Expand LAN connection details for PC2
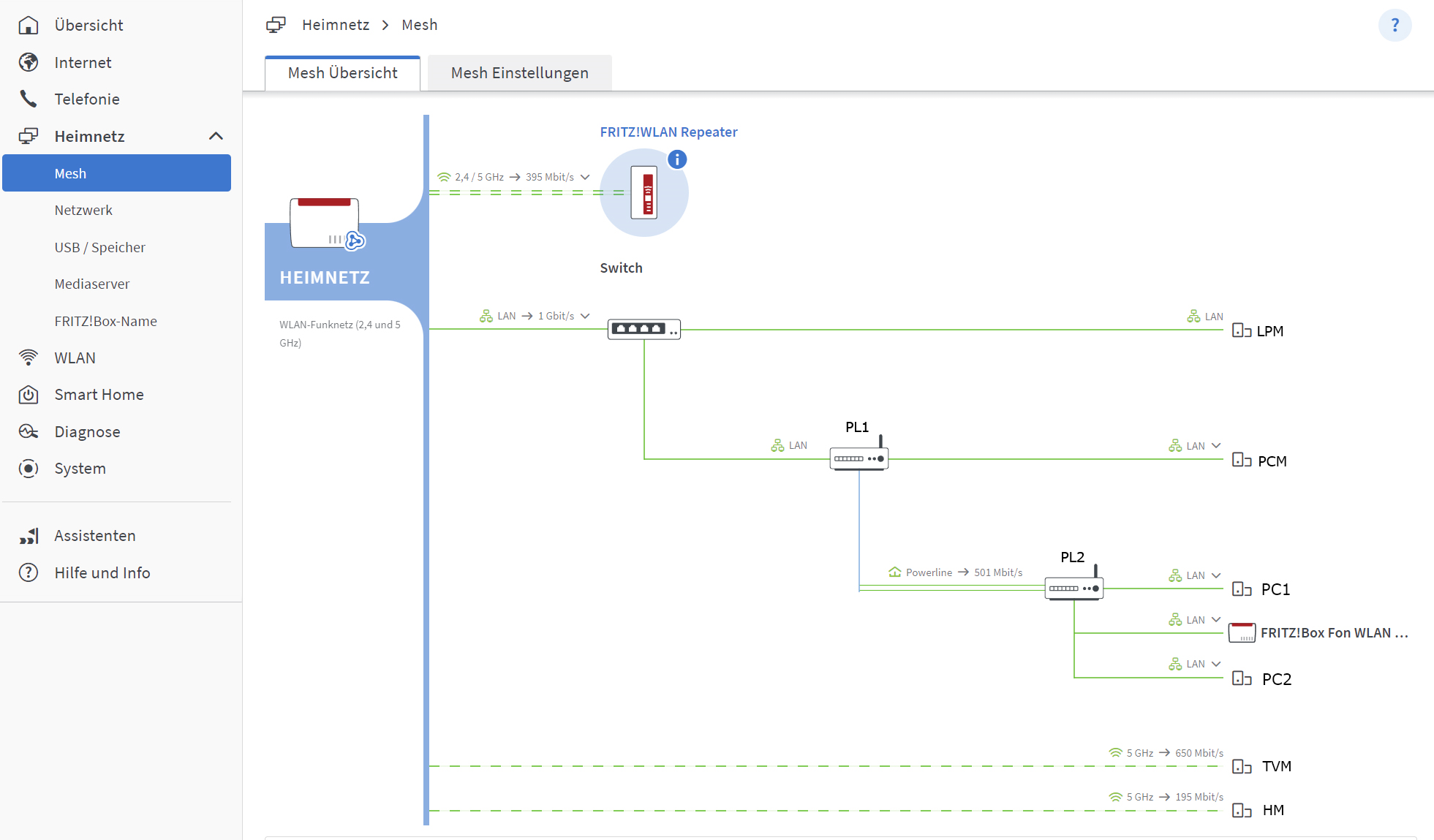 coord(1216,664)
